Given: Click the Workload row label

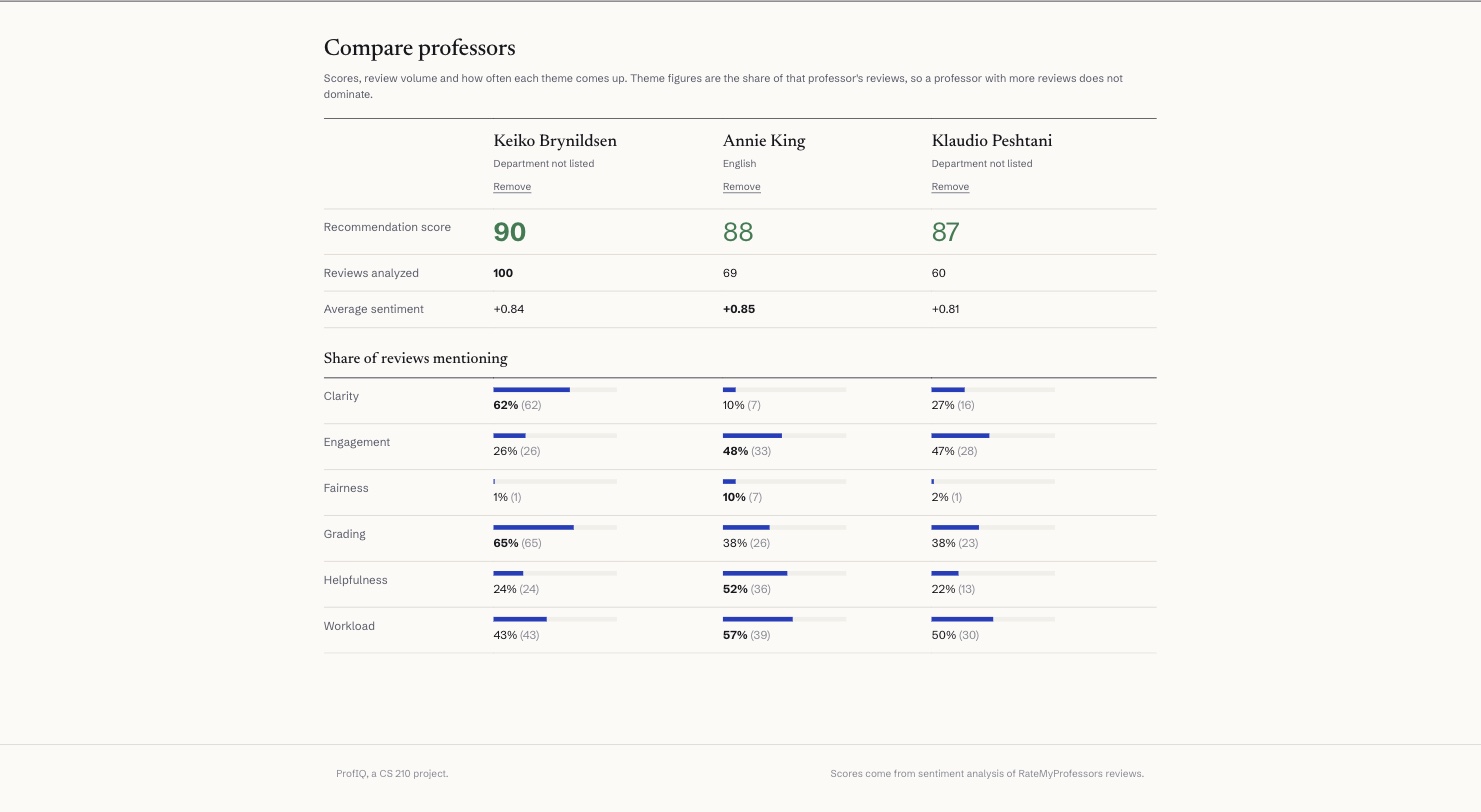Looking at the screenshot, I should pos(349,626).
